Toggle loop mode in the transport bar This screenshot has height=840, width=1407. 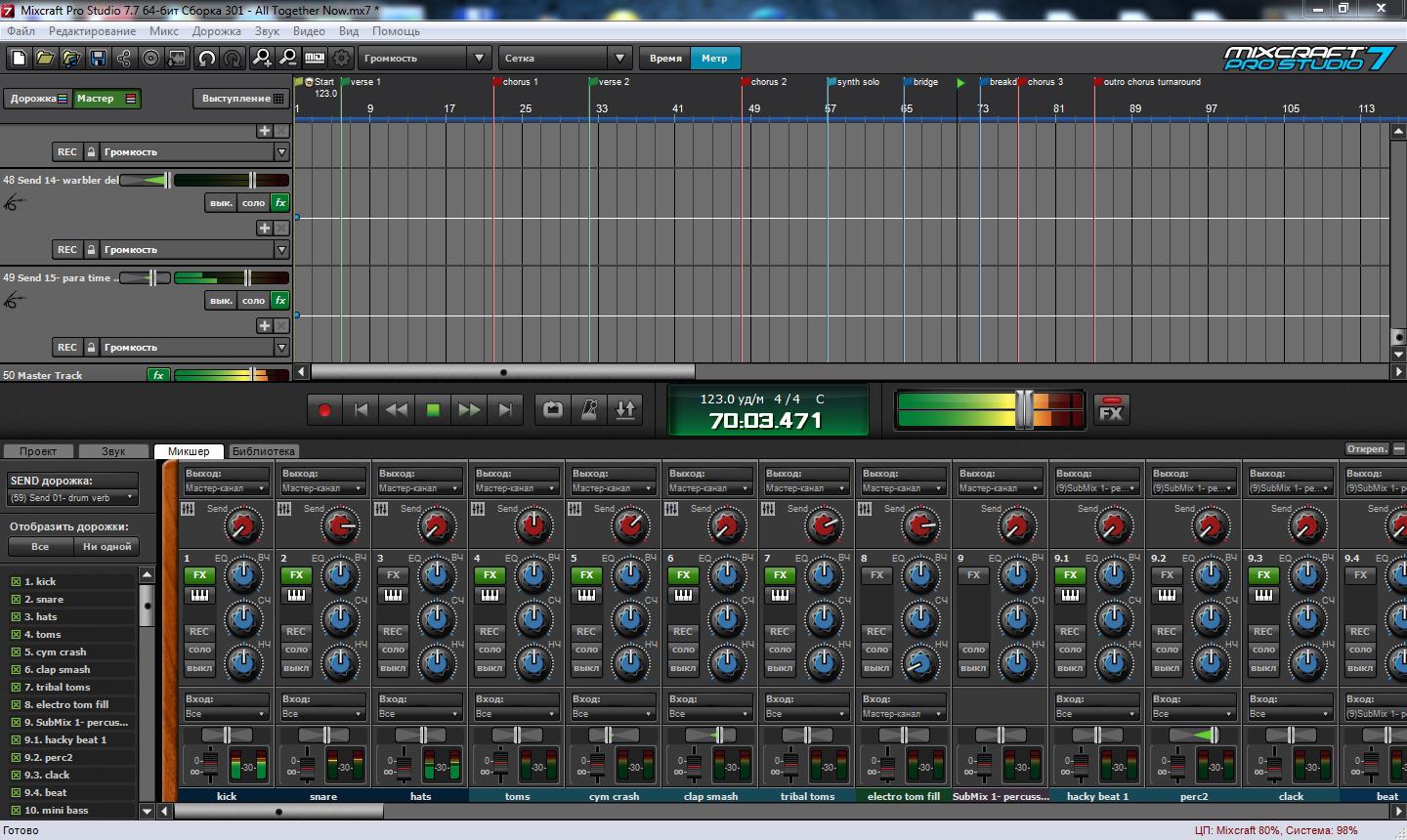[553, 410]
